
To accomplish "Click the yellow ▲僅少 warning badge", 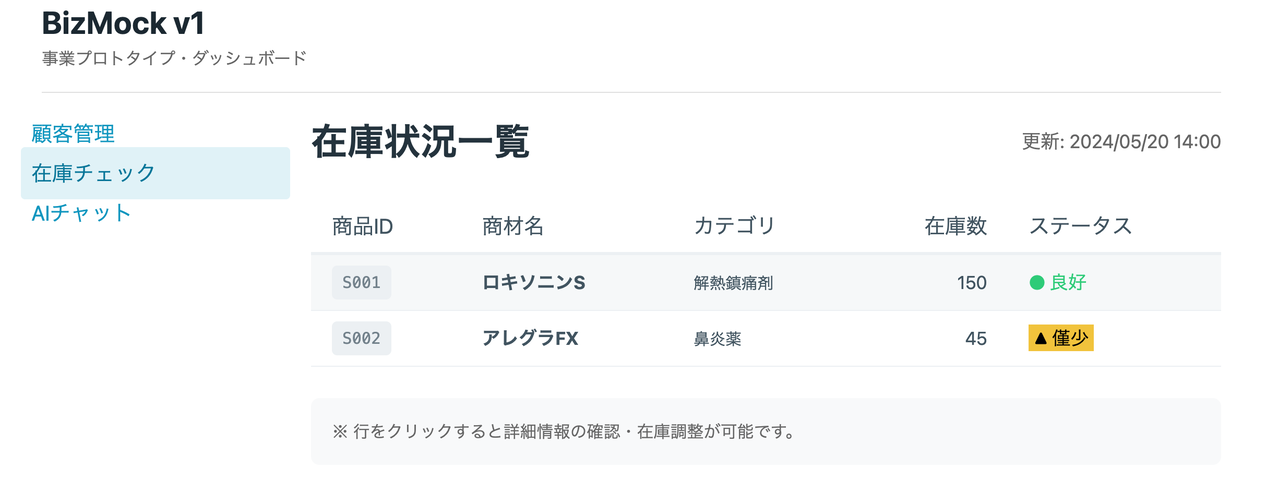I will tap(1060, 339).
